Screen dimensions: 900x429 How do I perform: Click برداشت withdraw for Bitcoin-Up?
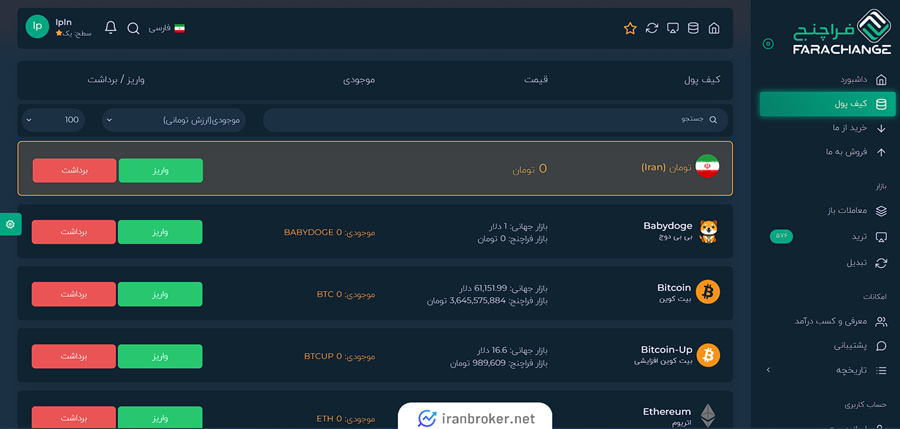click(73, 356)
